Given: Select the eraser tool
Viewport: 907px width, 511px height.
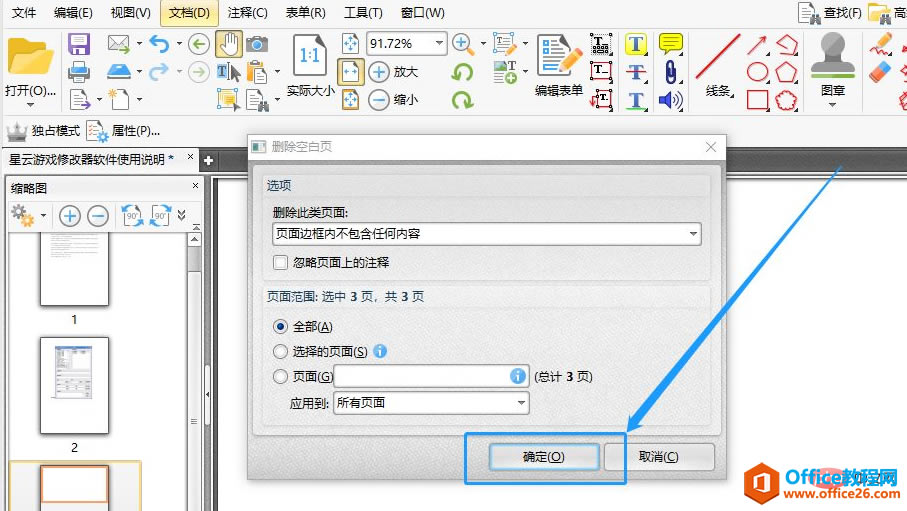Looking at the screenshot, I should 880,72.
